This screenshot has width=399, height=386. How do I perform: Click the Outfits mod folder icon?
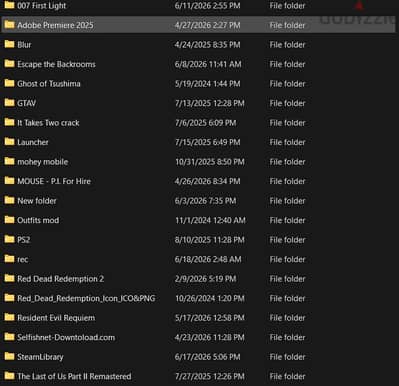pos(9,220)
